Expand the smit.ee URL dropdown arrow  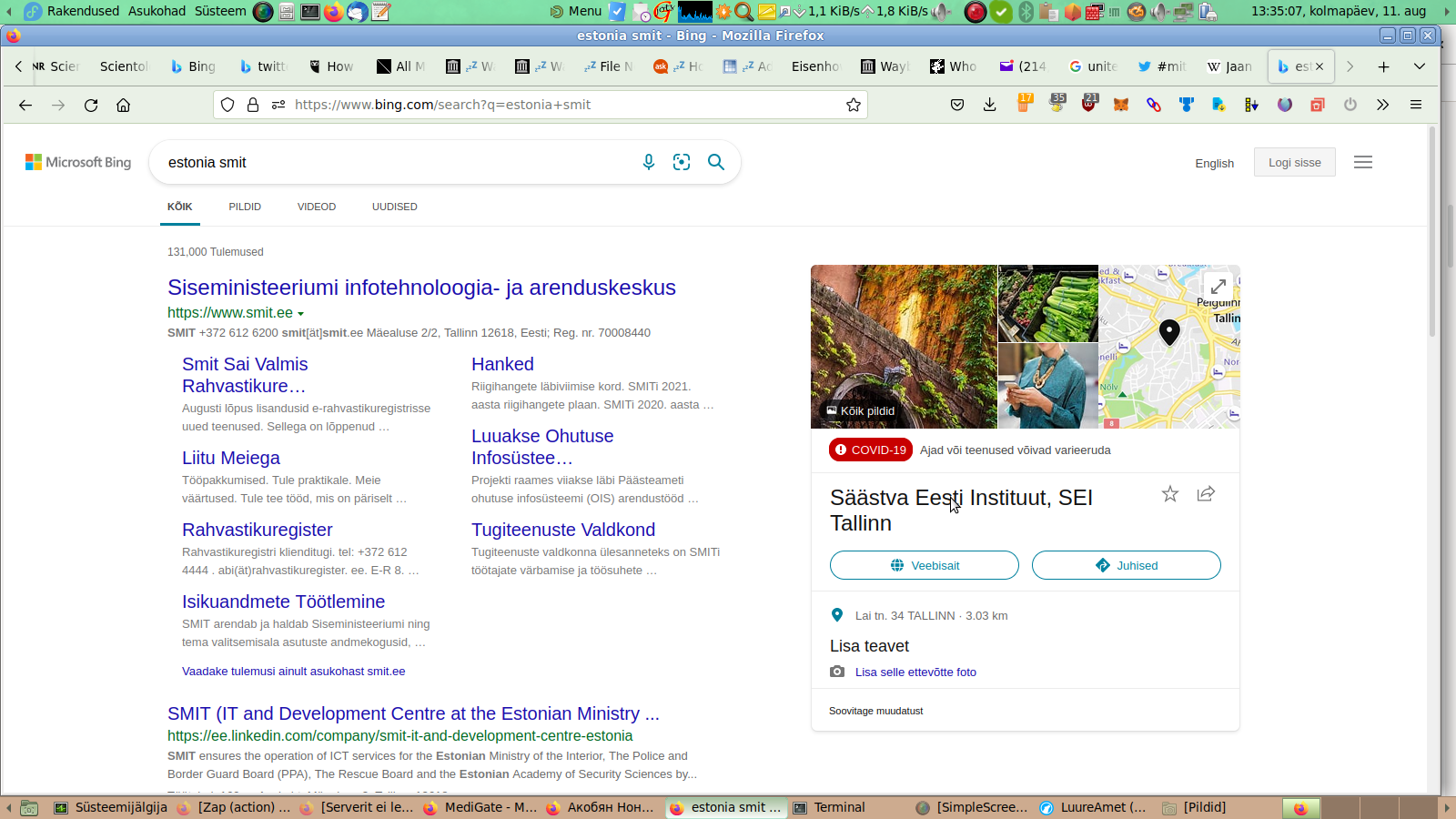click(300, 314)
